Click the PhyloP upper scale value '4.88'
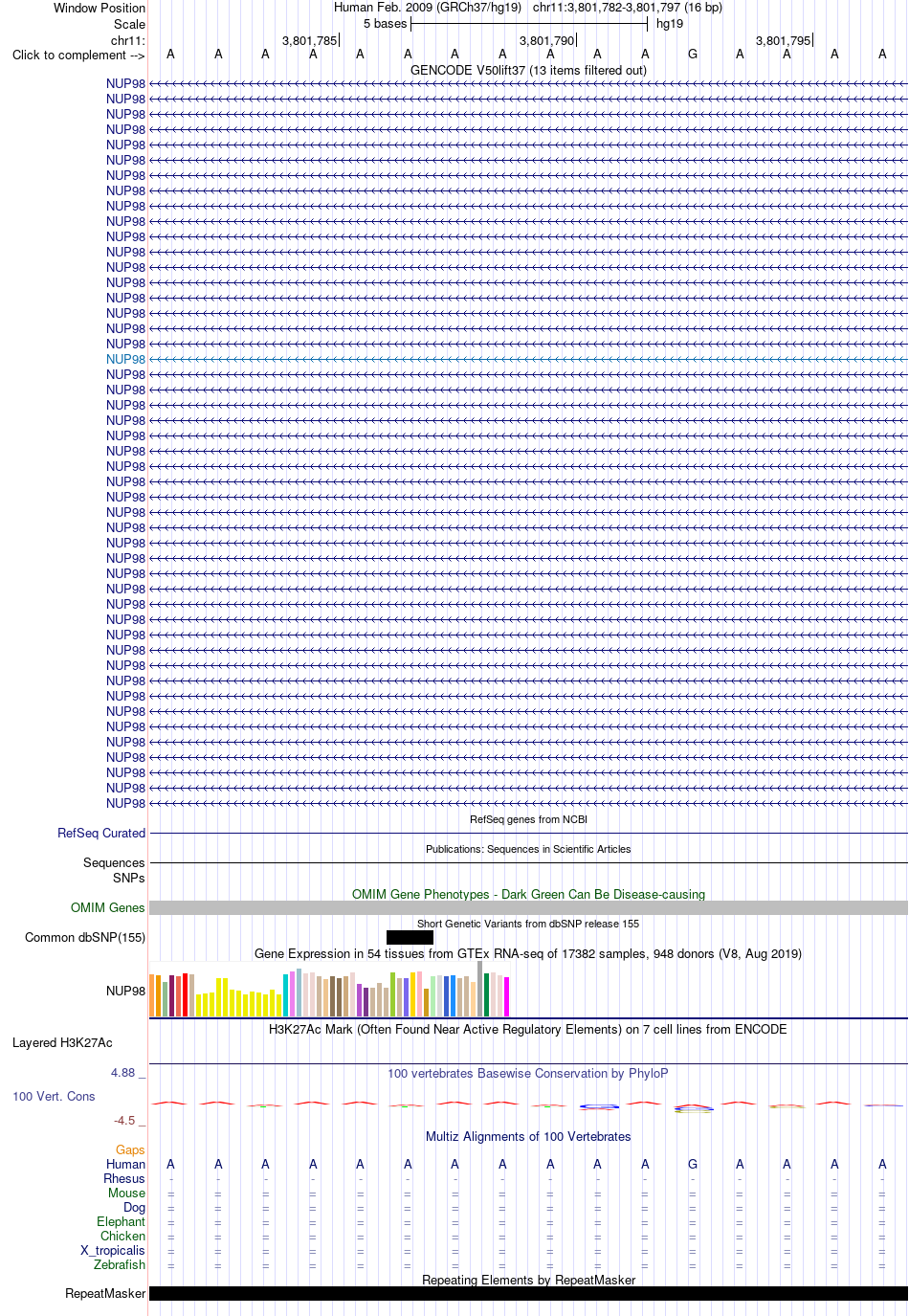The width and height of the screenshot is (909, 1316). pos(122,1072)
